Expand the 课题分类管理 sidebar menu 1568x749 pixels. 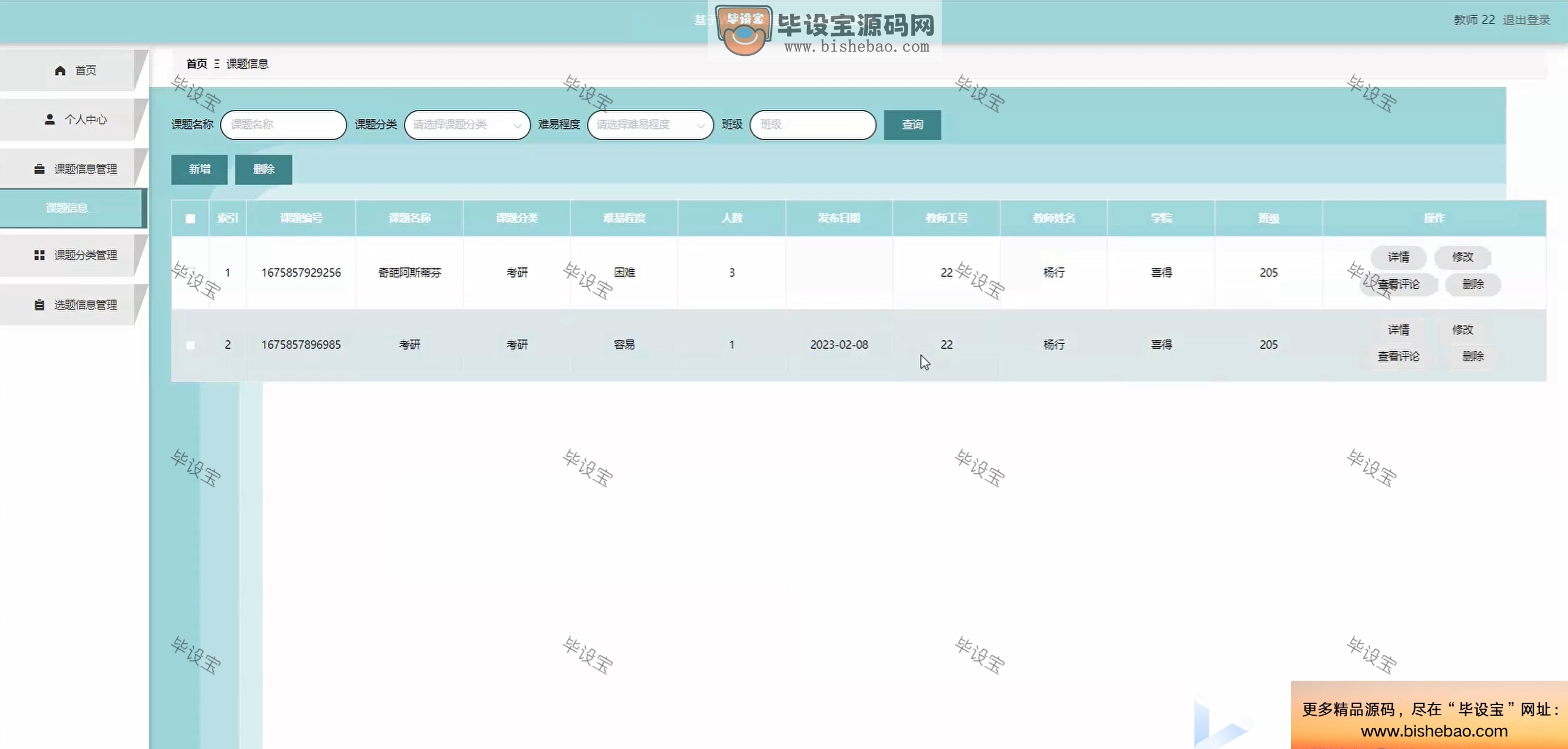point(73,255)
